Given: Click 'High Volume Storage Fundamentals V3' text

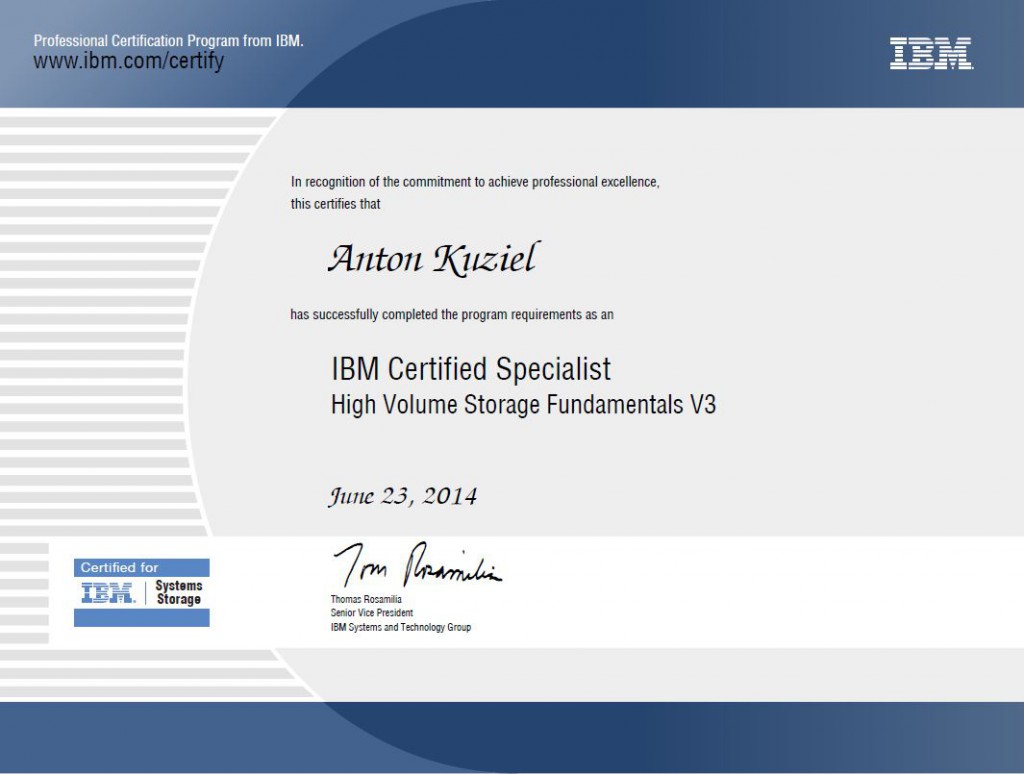Looking at the screenshot, I should point(523,404).
